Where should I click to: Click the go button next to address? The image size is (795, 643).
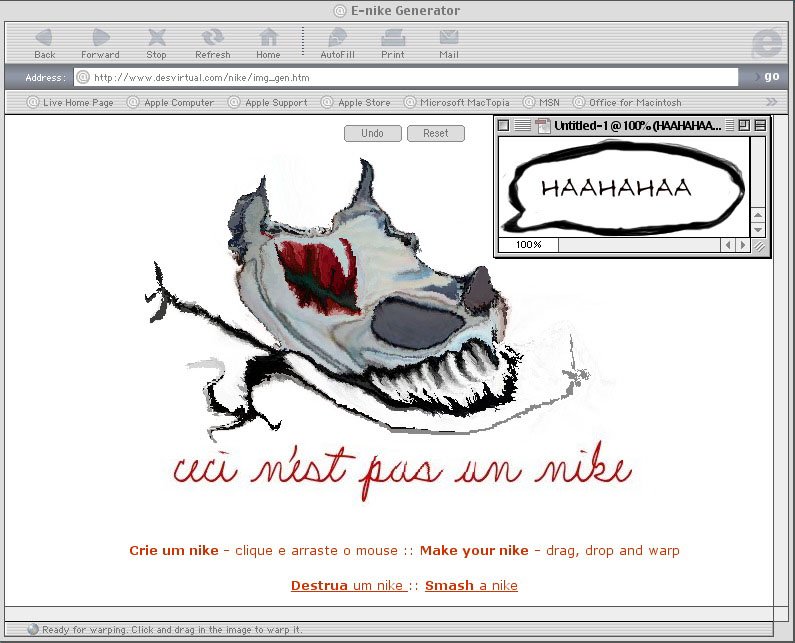coord(771,77)
